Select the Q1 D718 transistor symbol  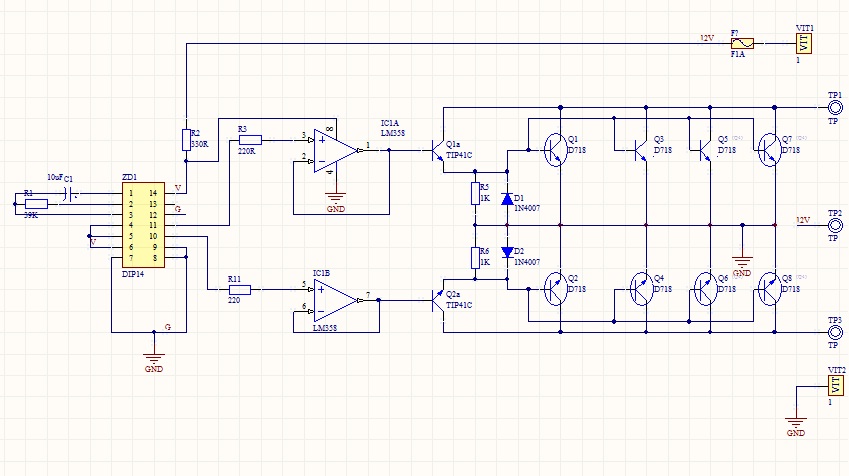[x=556, y=150]
